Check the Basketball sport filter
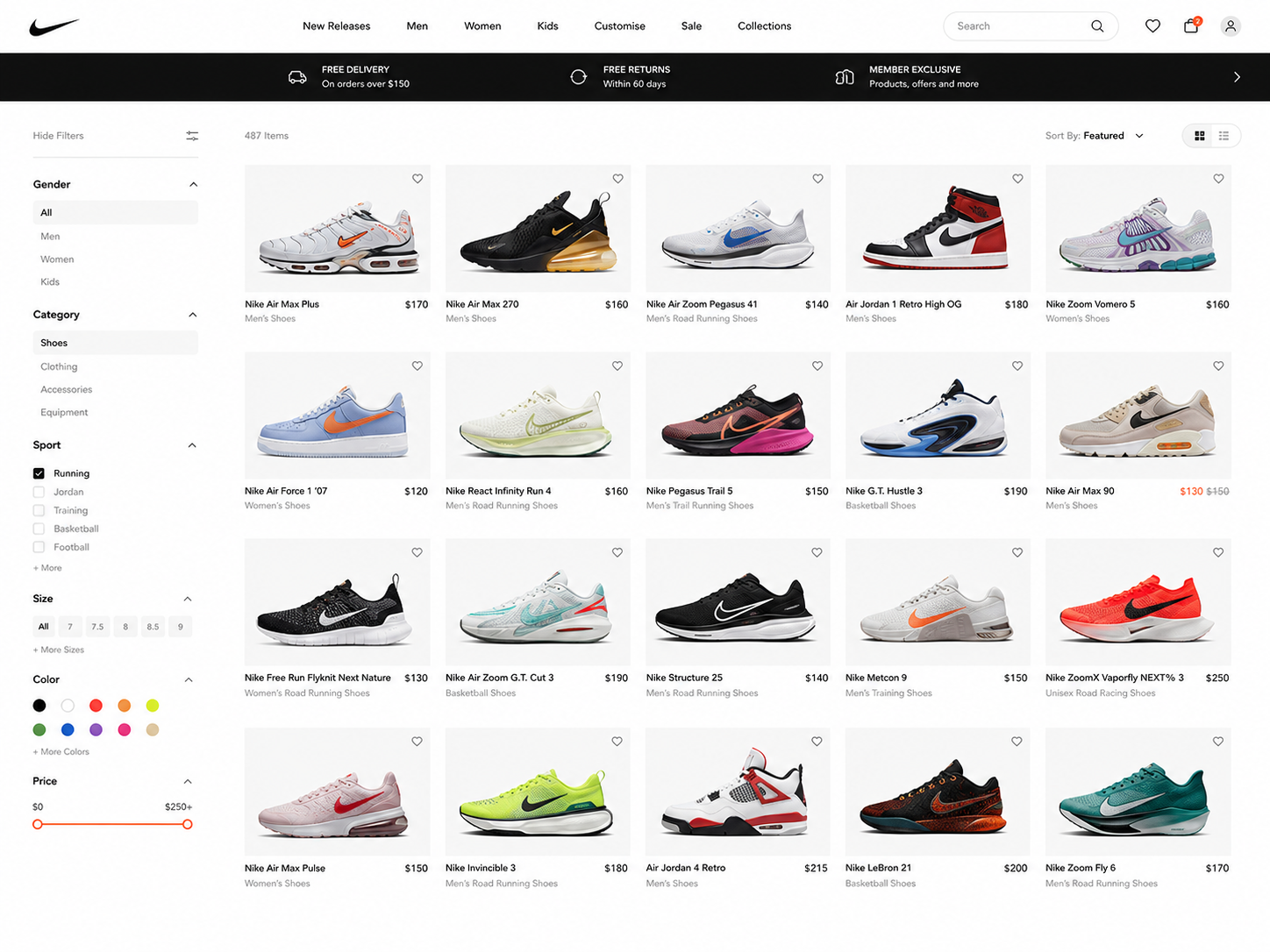The width and height of the screenshot is (1270, 952). 39,529
